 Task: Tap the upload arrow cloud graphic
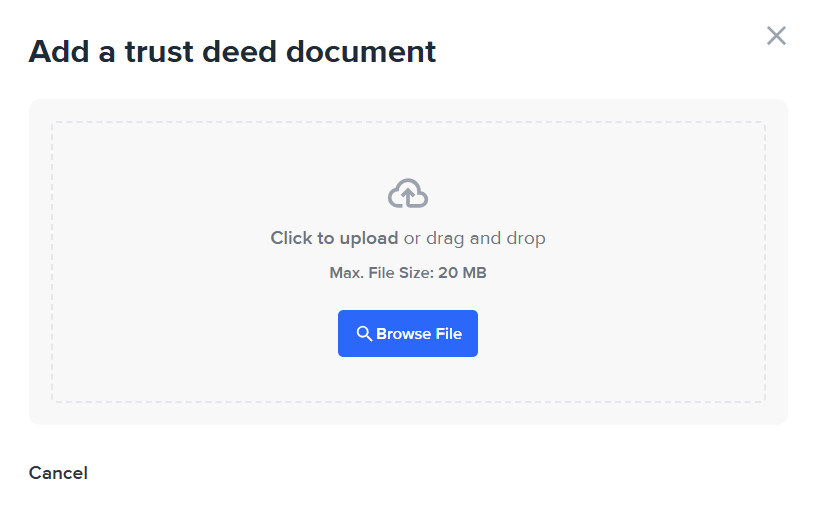point(408,193)
